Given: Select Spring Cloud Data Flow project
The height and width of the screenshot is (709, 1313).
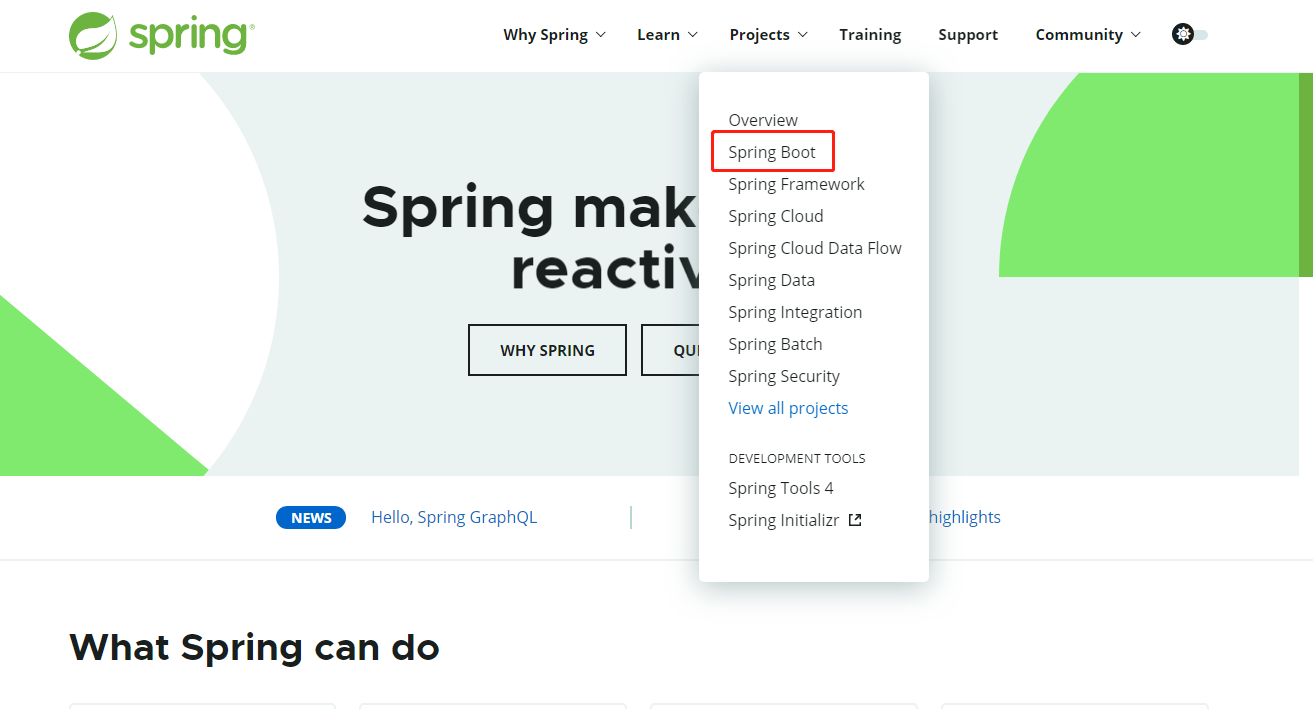Looking at the screenshot, I should coord(814,247).
